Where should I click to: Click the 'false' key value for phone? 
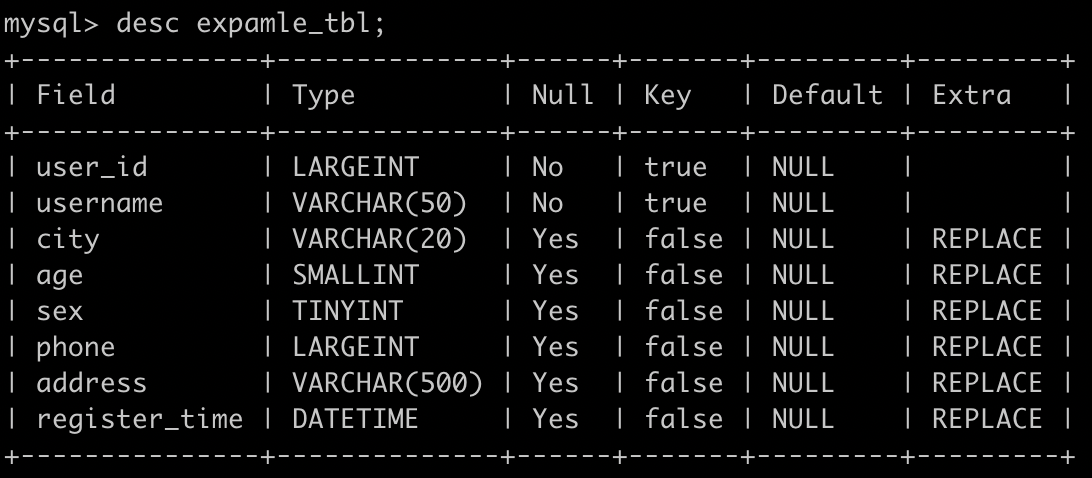[x=684, y=347]
